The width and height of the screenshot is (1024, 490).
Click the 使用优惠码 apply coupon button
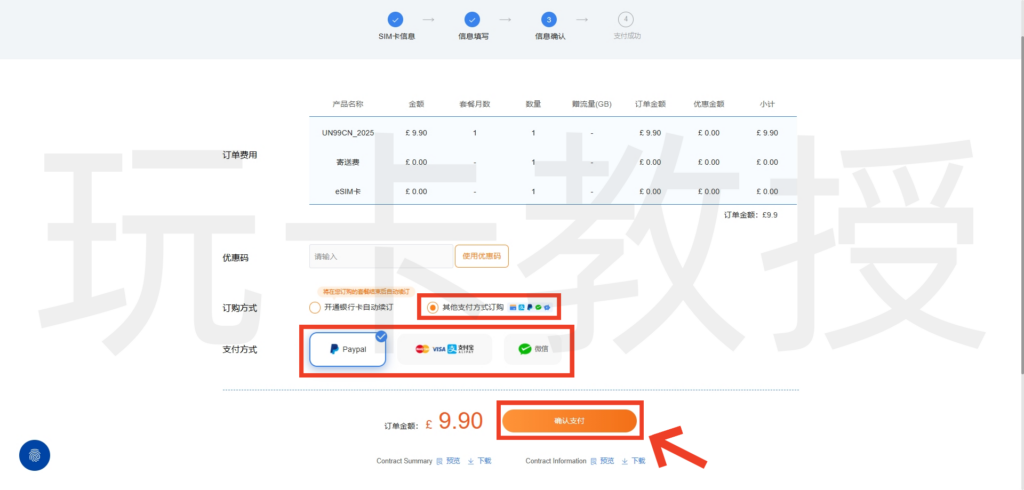point(481,257)
